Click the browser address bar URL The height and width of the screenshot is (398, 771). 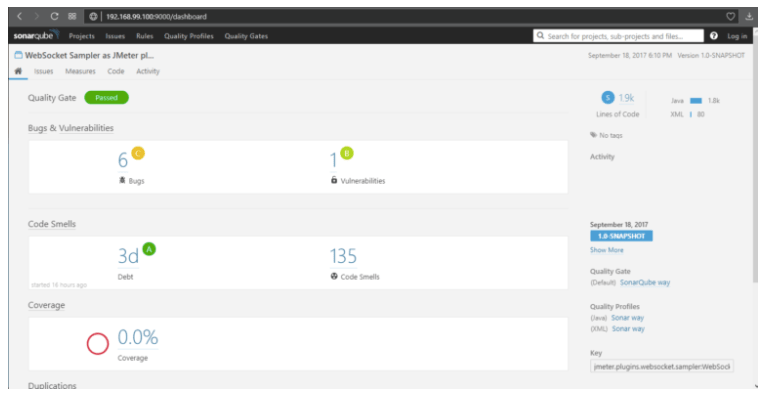click(x=156, y=16)
